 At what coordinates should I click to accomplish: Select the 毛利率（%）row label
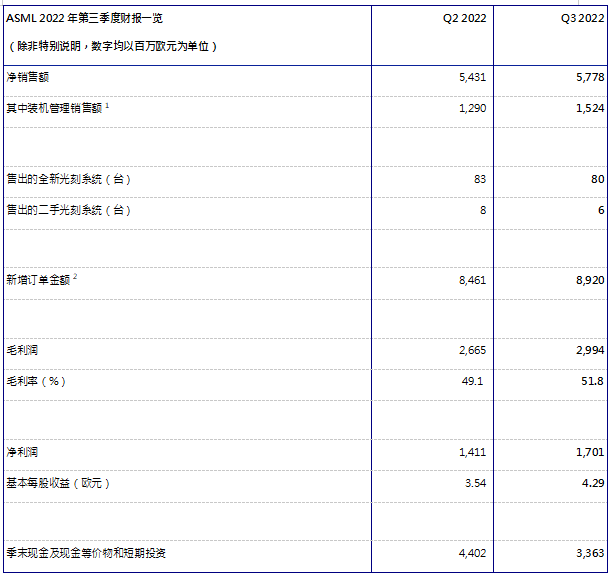(x=36, y=381)
